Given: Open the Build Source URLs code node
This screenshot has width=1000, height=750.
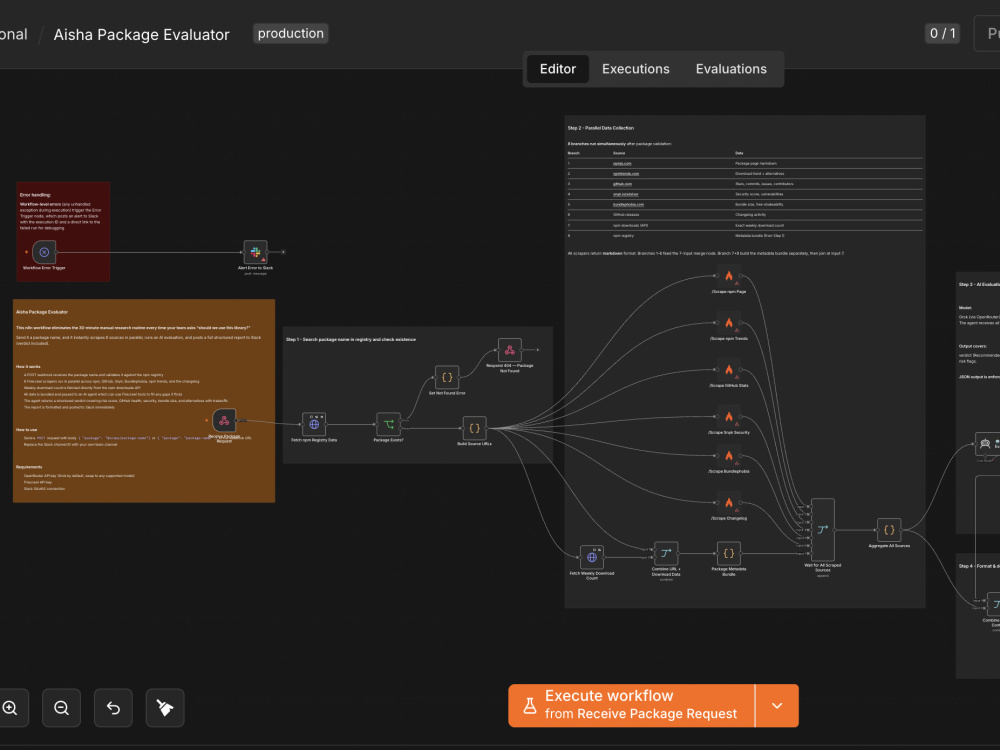Looking at the screenshot, I should pyautogui.click(x=474, y=428).
